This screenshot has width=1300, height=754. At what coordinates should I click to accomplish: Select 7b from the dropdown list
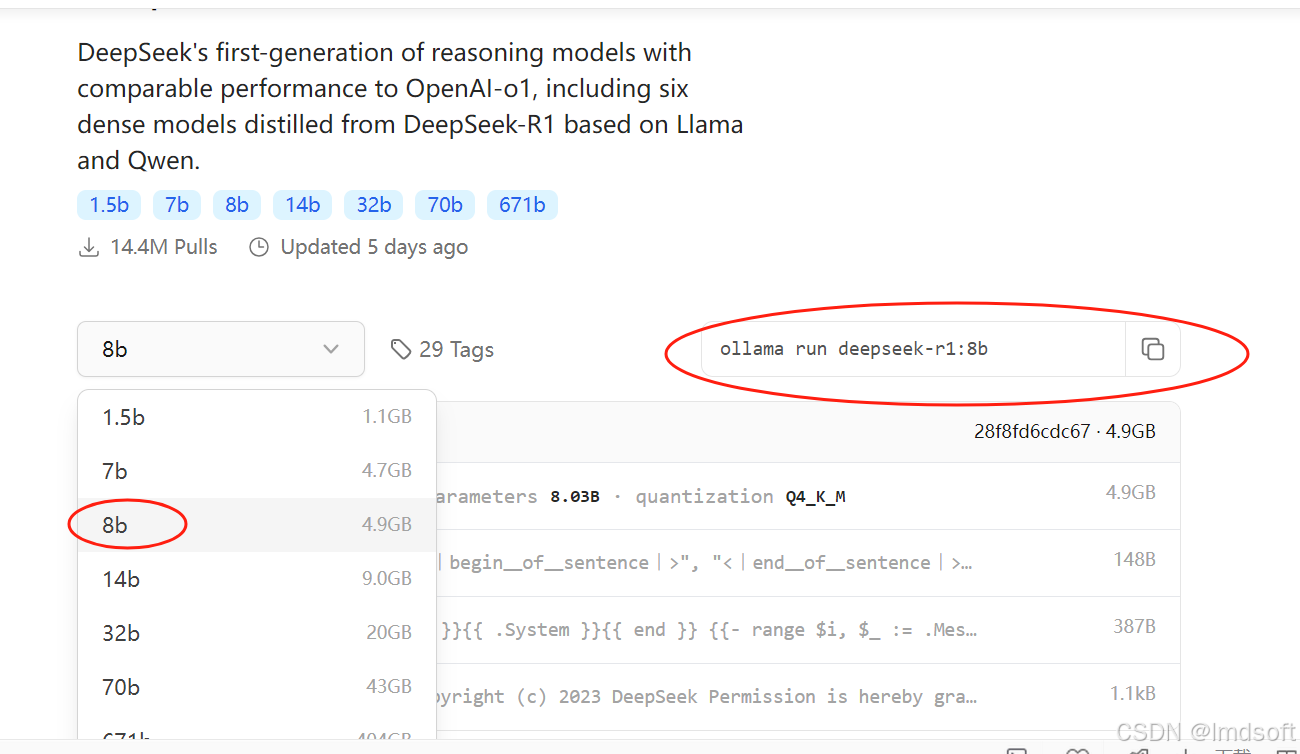coord(257,471)
